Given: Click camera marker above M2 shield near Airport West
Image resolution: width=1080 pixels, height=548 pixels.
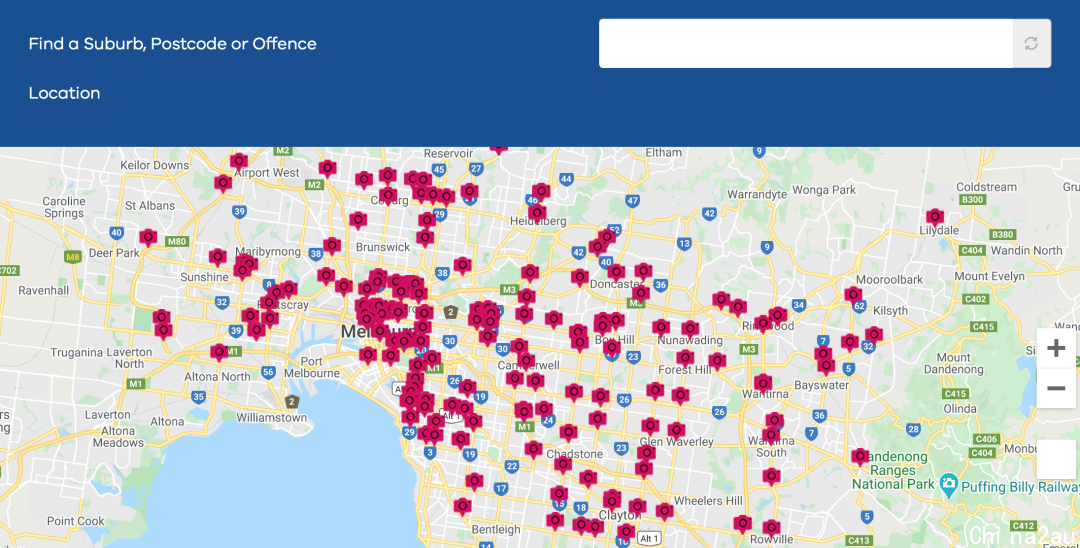Looking at the screenshot, I should coord(327,169).
